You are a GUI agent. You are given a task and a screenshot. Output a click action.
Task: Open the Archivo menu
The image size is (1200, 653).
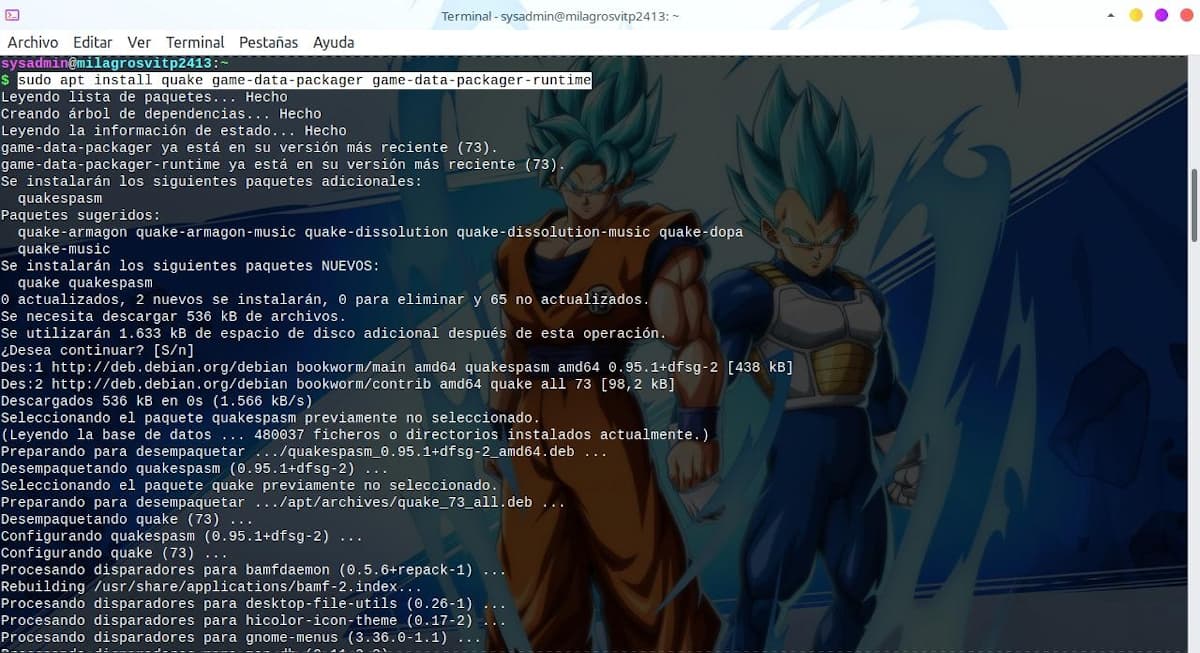pos(33,42)
